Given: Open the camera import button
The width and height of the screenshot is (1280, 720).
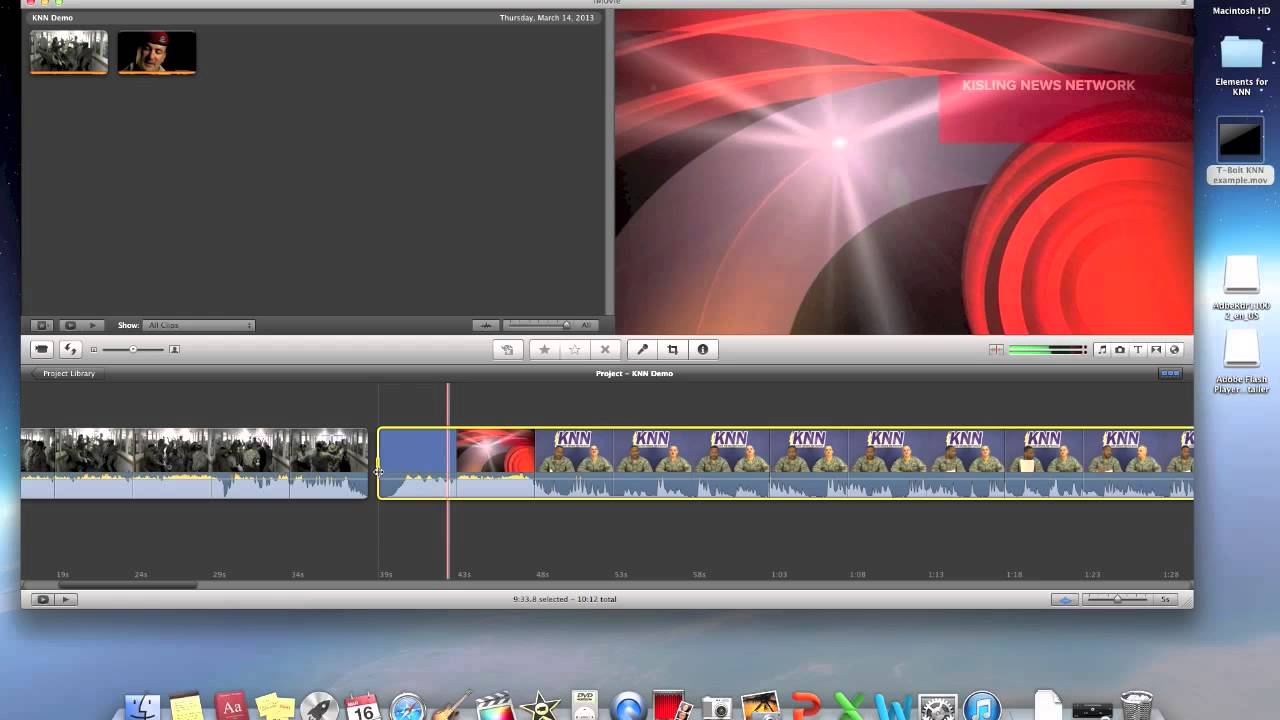Looking at the screenshot, I should tap(41, 349).
